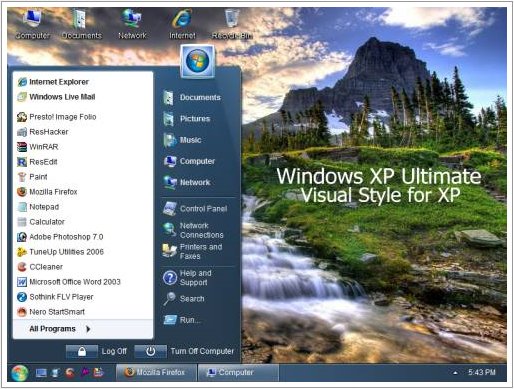Switch to Mozilla Firefox taskbar button
514x389 pixels.
point(156,372)
